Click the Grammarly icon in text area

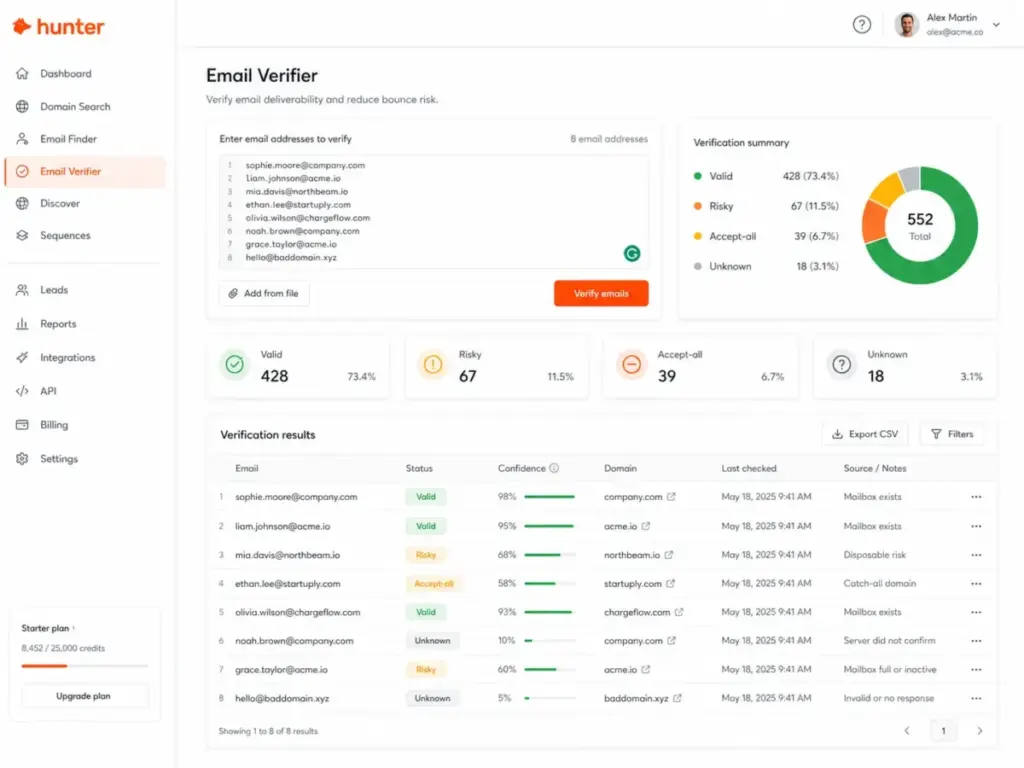[632, 253]
